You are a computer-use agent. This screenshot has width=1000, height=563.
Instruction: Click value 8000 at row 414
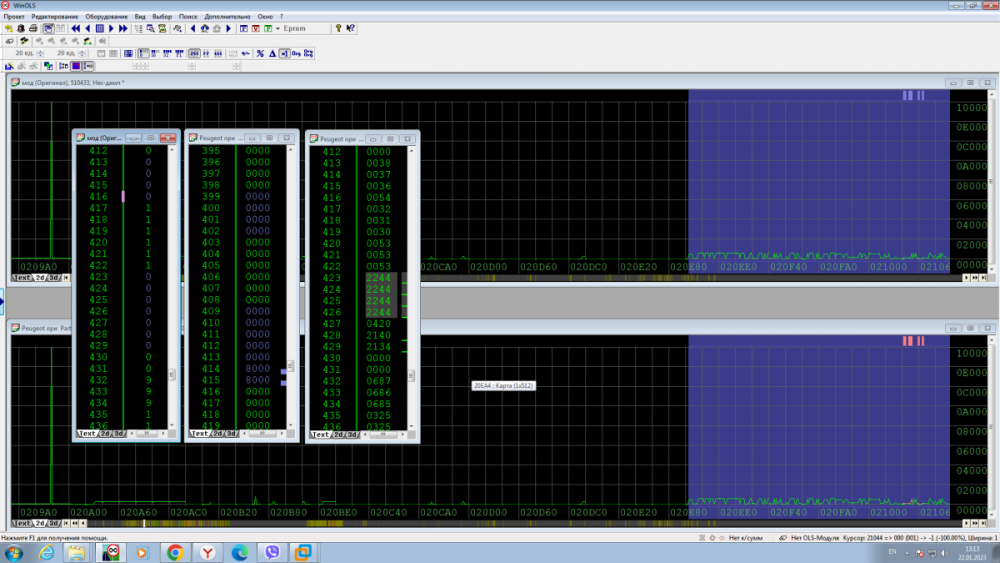click(x=258, y=369)
